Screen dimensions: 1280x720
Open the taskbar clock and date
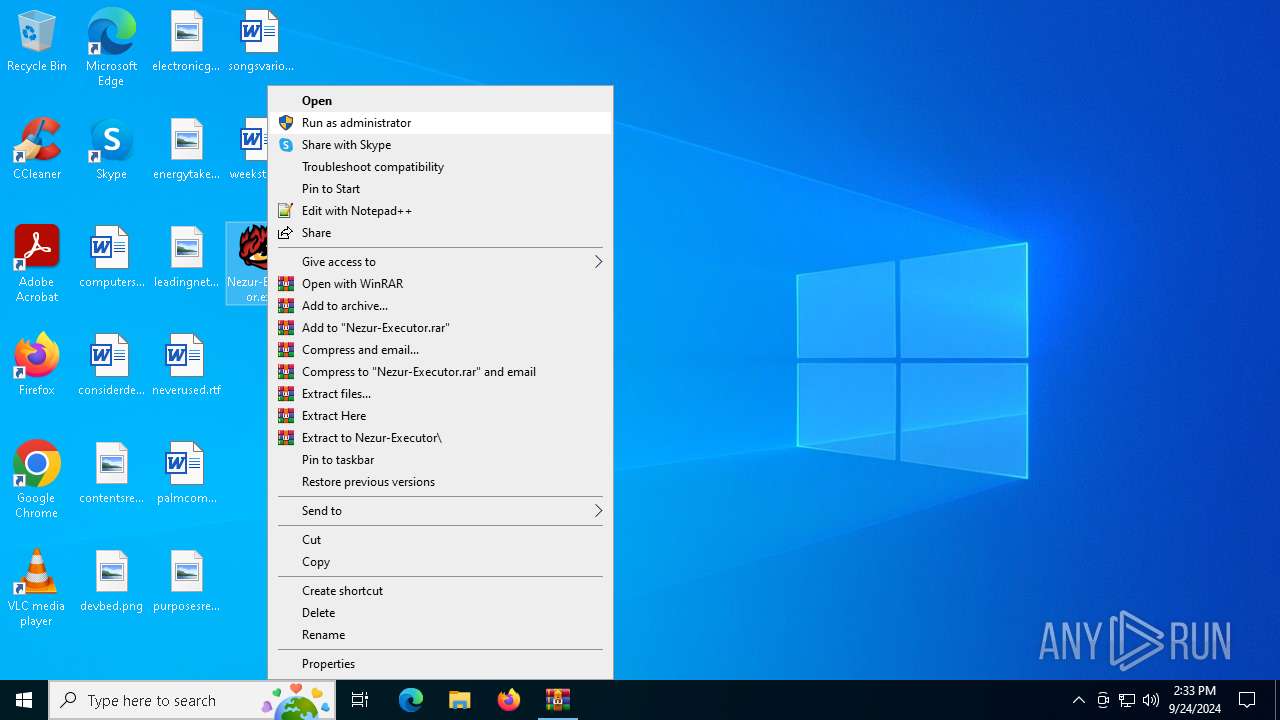coord(1194,700)
